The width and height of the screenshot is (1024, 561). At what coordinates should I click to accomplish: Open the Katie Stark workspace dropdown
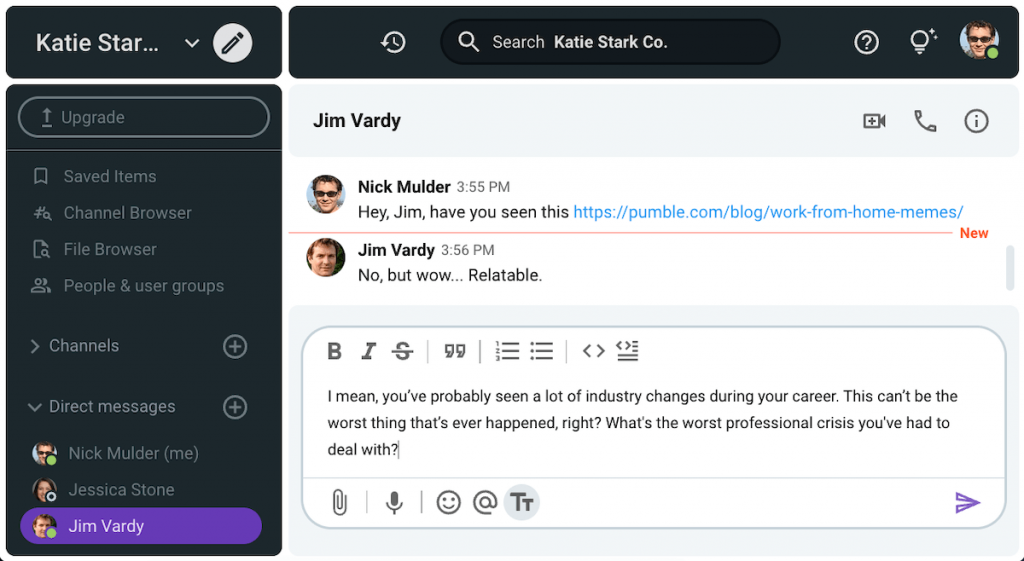click(192, 43)
